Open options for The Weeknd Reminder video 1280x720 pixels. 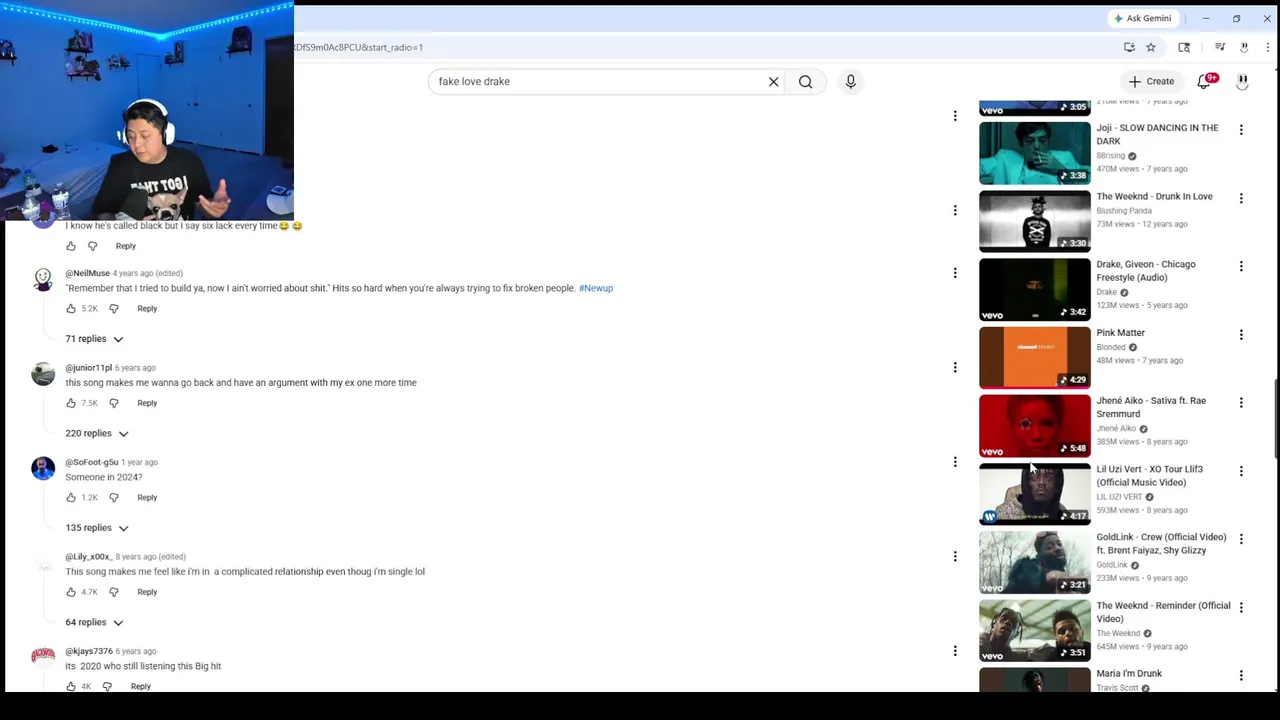tap(1241, 607)
